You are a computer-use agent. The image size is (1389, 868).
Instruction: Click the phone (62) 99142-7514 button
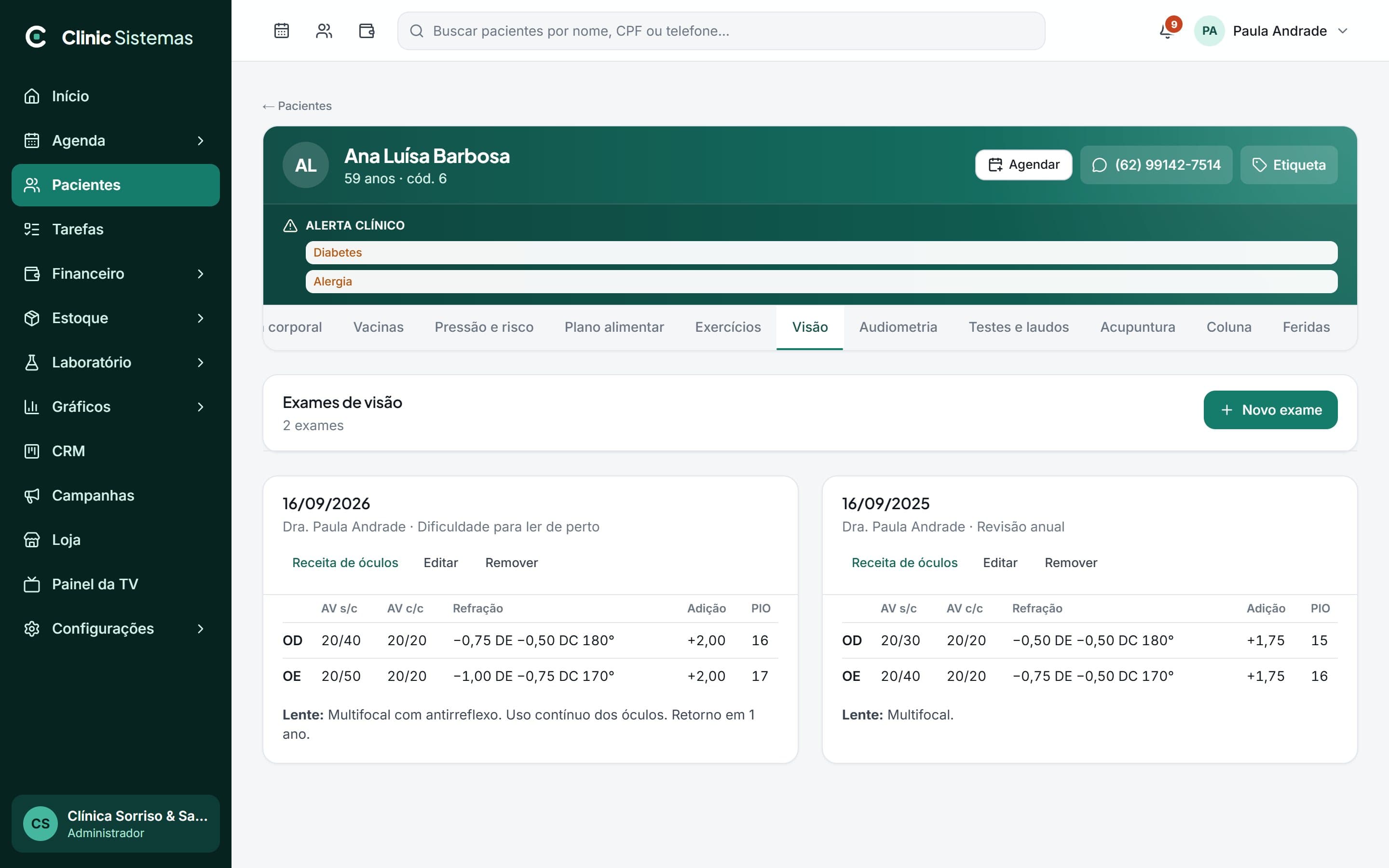tap(1156, 165)
